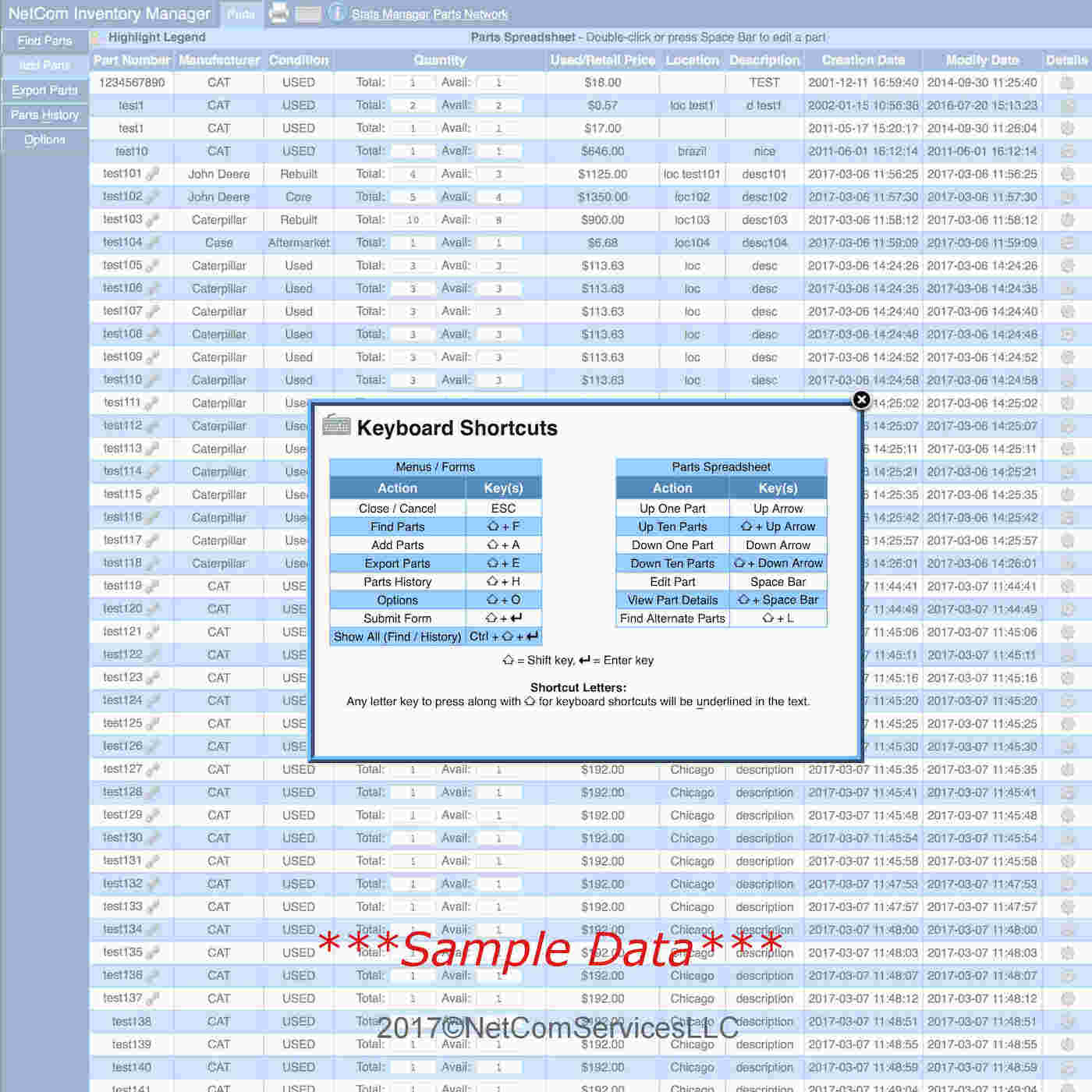
Task: Click the alternate parts icon beside test130
Action: [153, 838]
